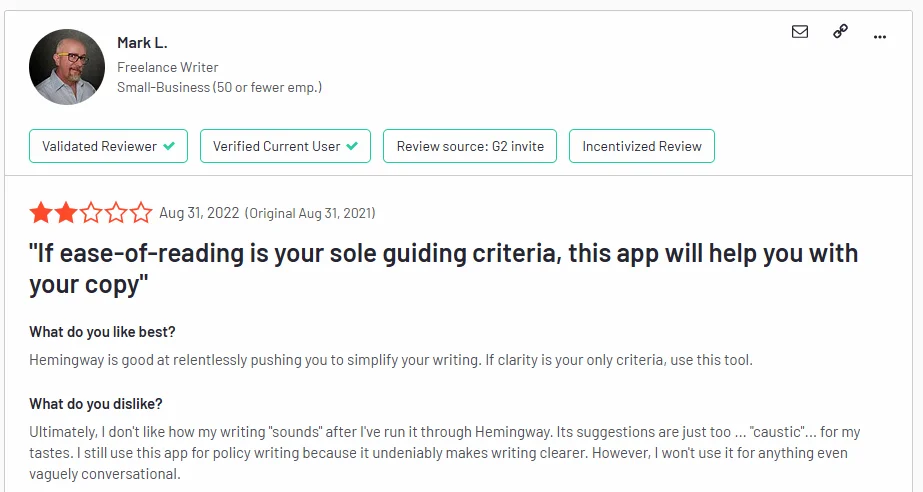Copy review link via chain icon
Viewport: 923px width, 492px height.
coord(840,32)
